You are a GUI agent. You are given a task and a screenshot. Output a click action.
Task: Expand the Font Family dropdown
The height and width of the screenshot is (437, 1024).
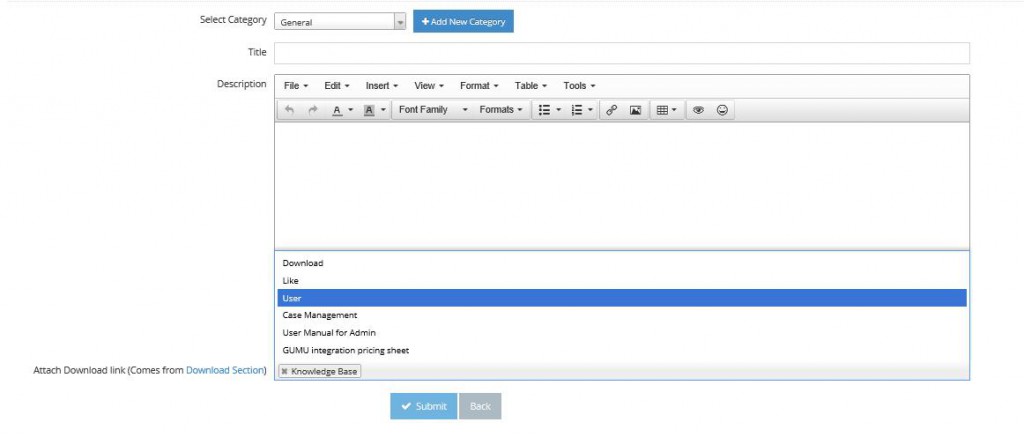(432, 110)
